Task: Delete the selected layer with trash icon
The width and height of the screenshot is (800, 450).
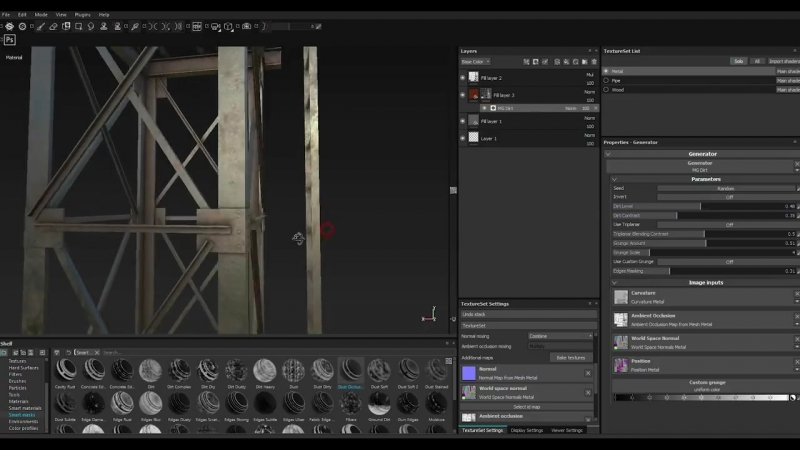Action: click(x=594, y=62)
